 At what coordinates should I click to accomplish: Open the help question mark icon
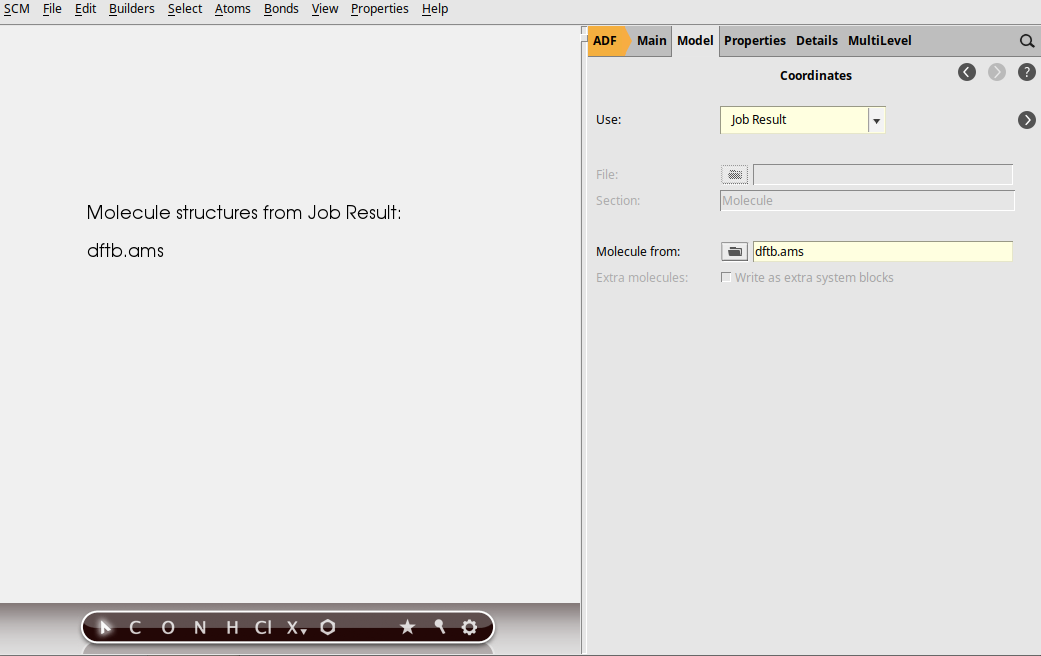pyautogui.click(x=1026, y=72)
